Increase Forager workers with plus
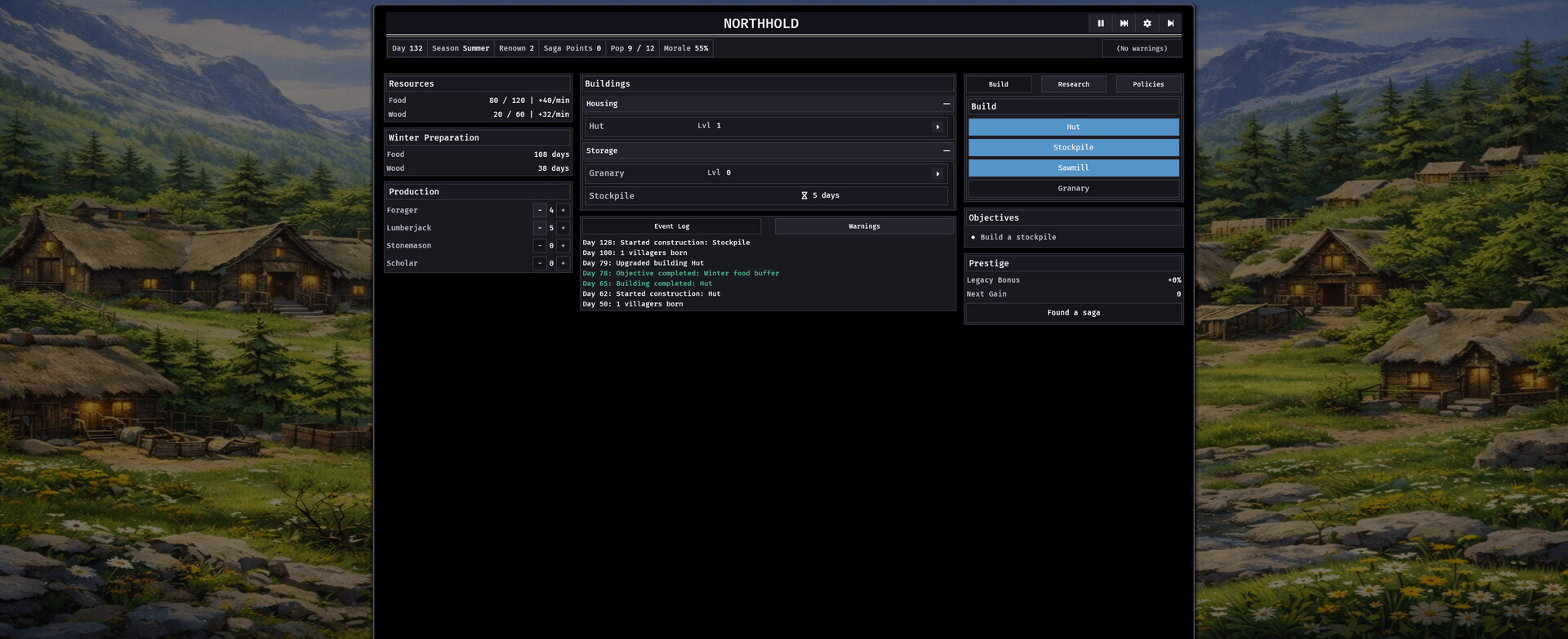The height and width of the screenshot is (639, 1568). [x=563, y=211]
